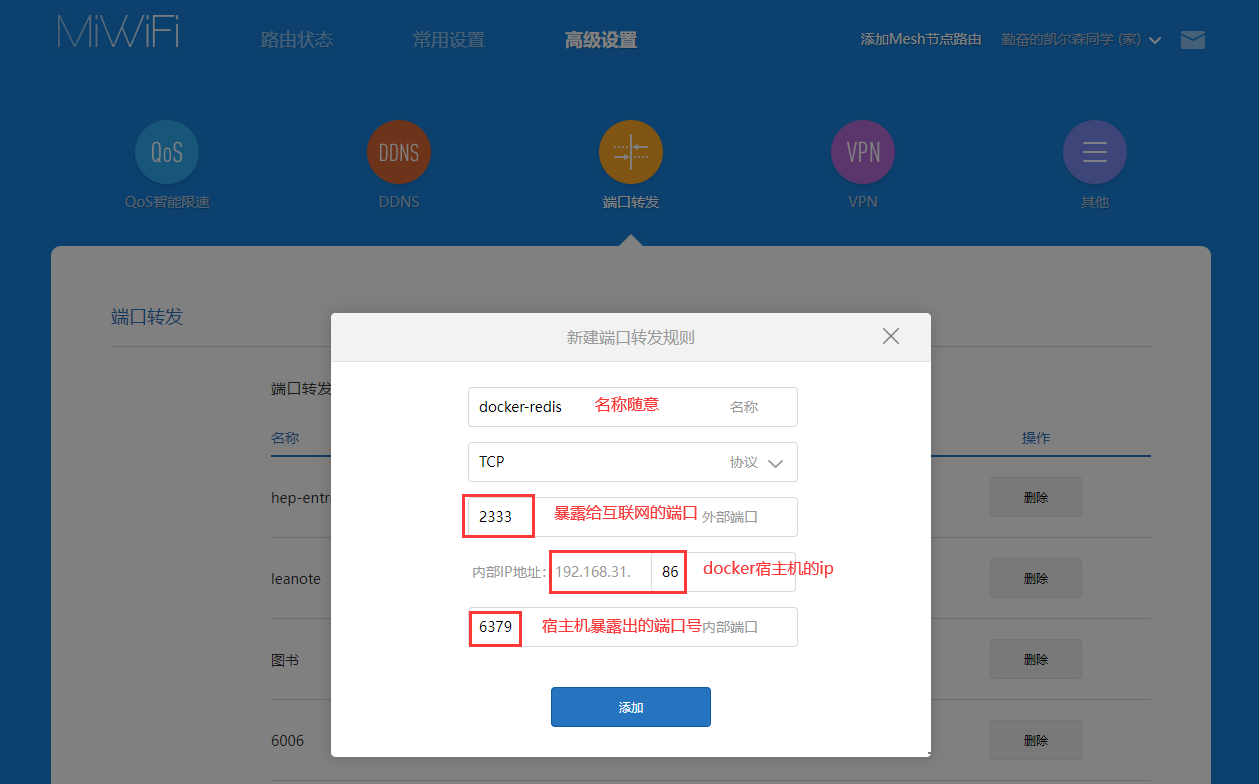Switch to 路由状态 tab
Screen dimensions: 1259x784
pos(297,40)
